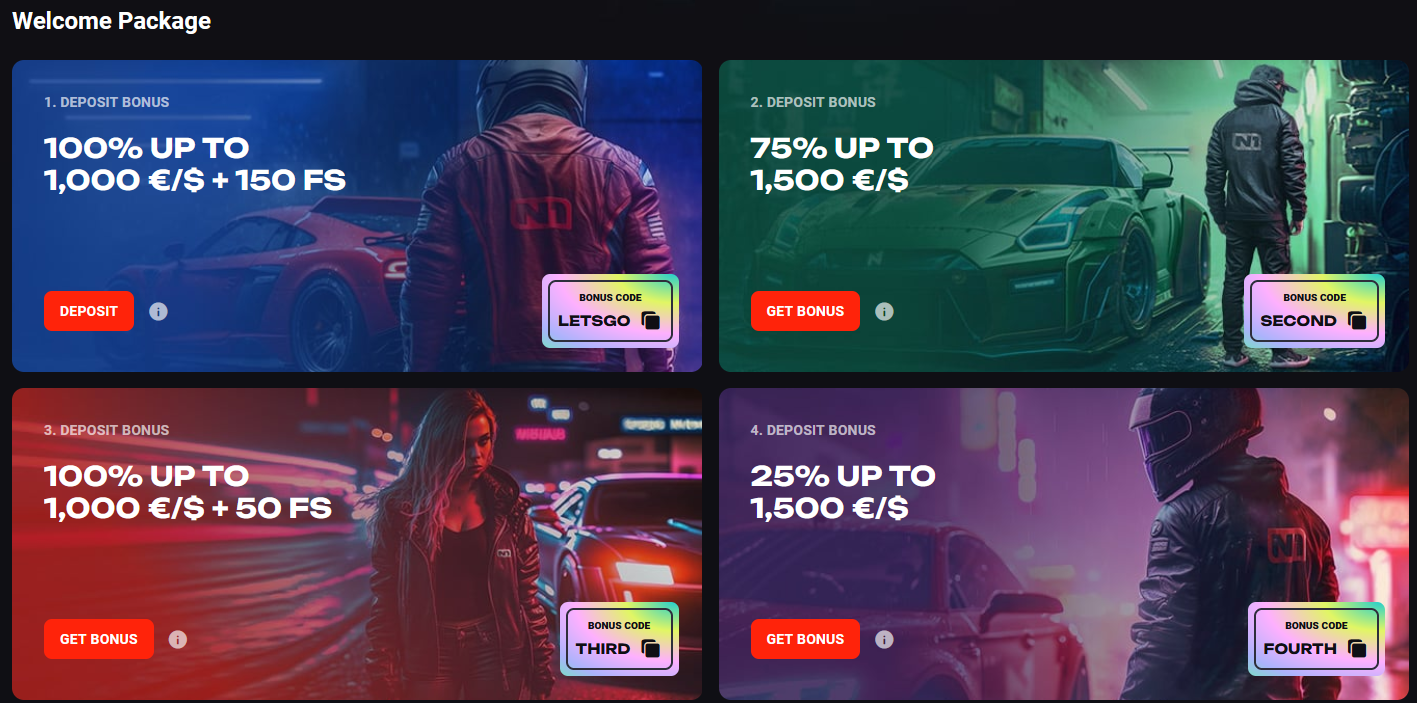Copy the THIRD bonus code icon
The image size is (1417, 703).
[651, 649]
